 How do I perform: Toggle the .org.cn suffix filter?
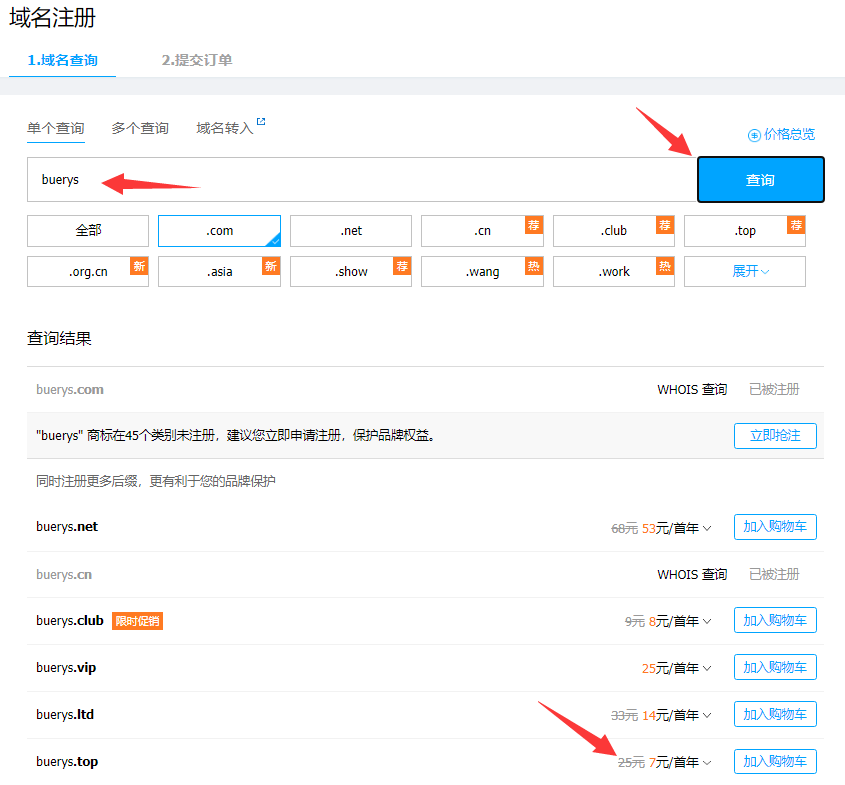pyautogui.click(x=88, y=272)
